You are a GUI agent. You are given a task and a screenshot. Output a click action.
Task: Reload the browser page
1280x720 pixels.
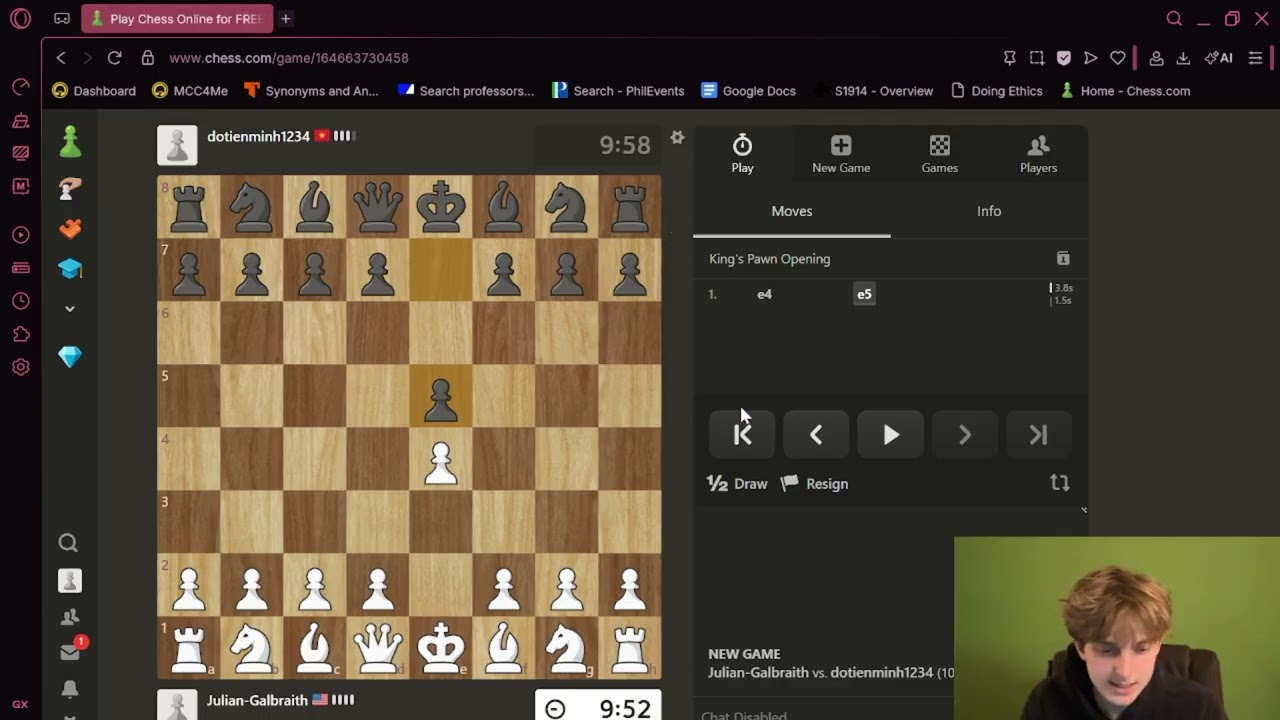click(x=114, y=58)
